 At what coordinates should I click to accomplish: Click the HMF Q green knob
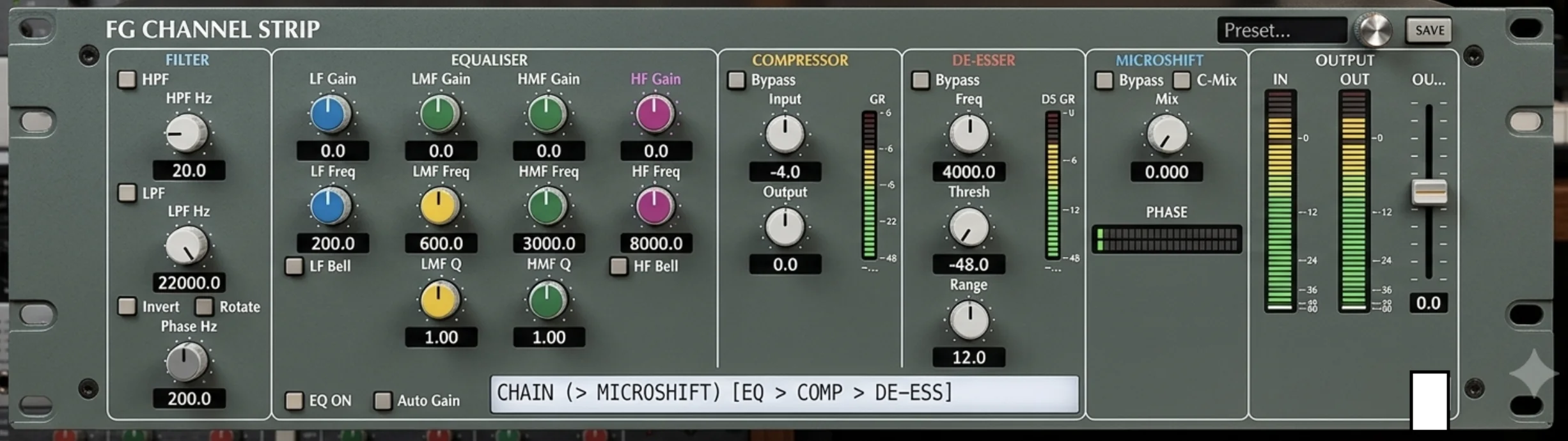click(x=547, y=300)
